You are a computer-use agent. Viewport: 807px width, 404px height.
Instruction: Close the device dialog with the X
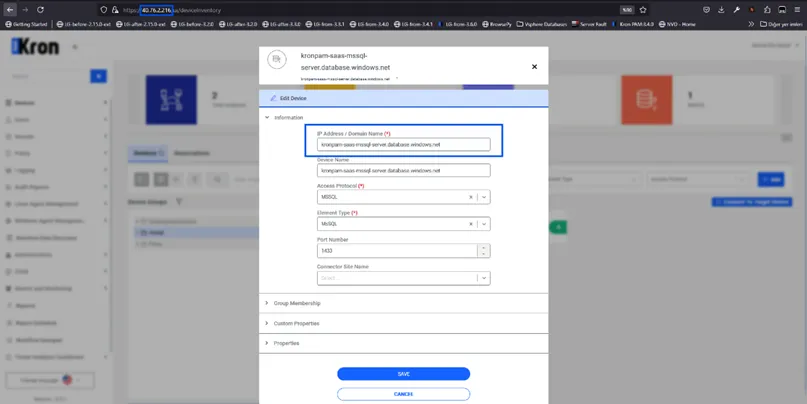point(534,67)
